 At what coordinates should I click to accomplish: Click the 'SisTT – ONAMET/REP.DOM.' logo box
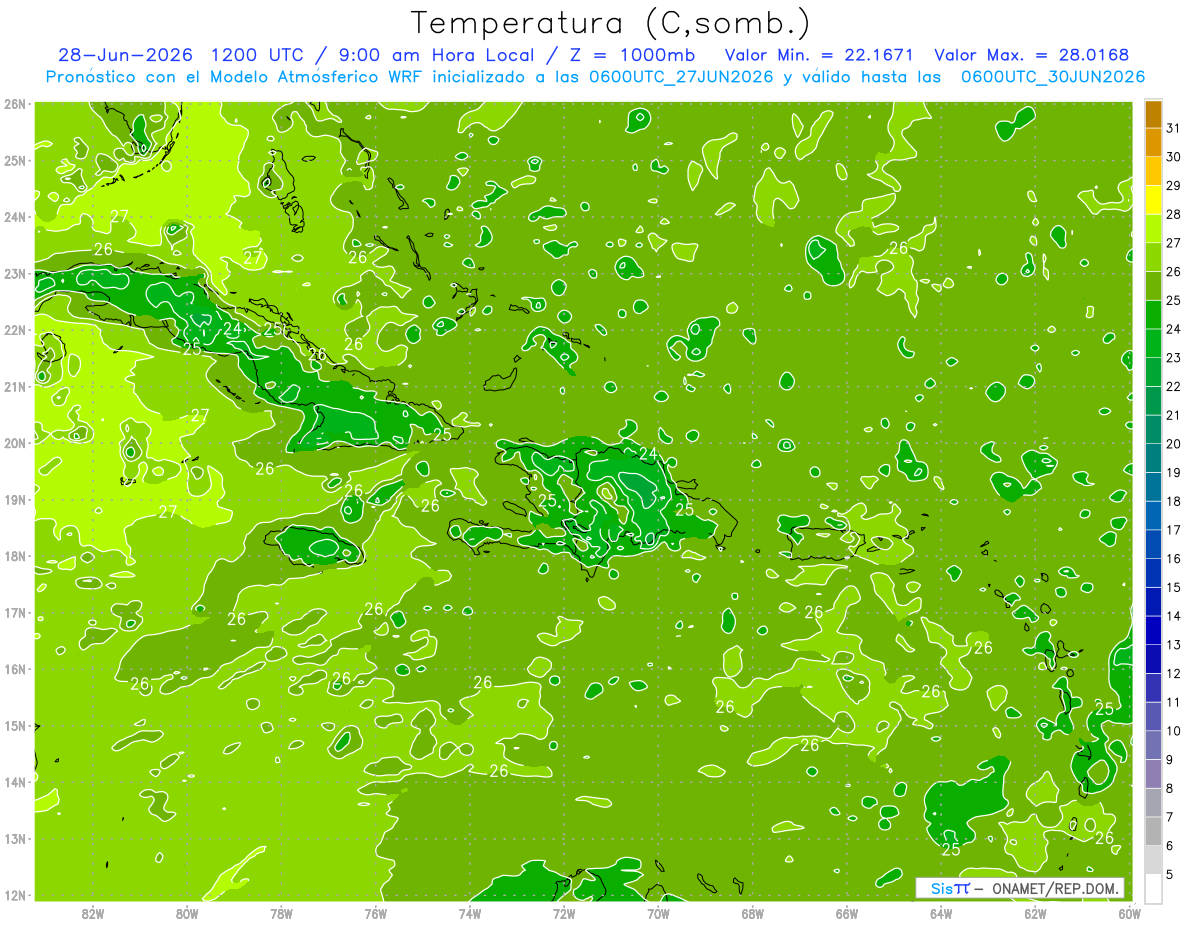click(1019, 888)
